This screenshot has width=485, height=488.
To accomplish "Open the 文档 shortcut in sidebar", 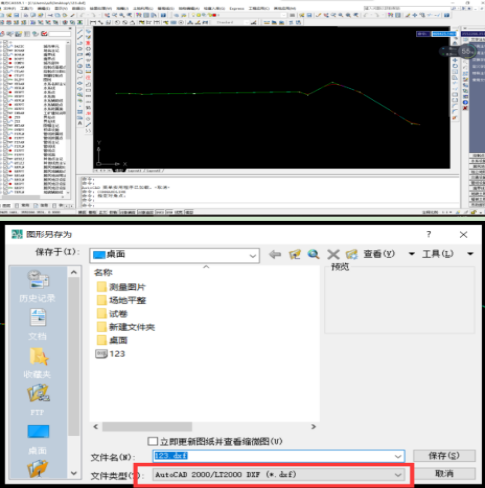I will point(38,324).
